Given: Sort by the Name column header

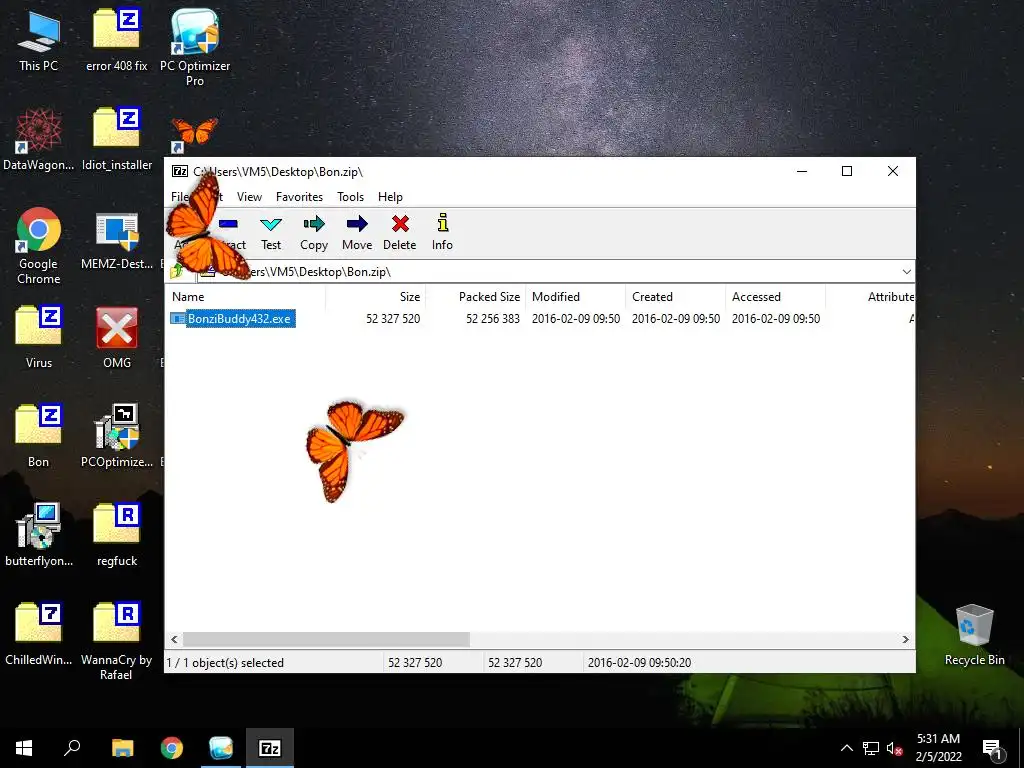Looking at the screenshot, I should tap(246, 296).
